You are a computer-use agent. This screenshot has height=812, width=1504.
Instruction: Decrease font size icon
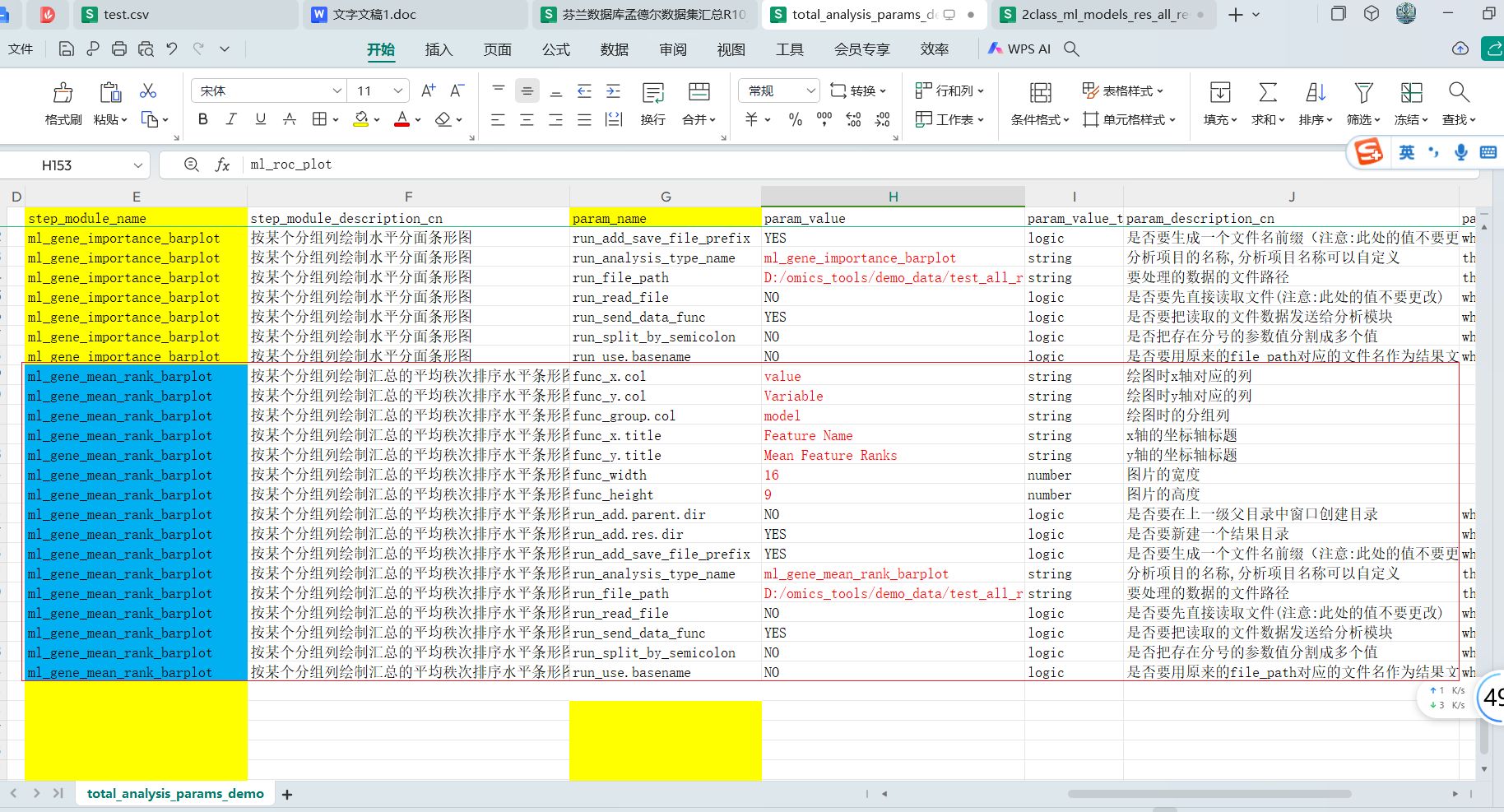[457, 90]
